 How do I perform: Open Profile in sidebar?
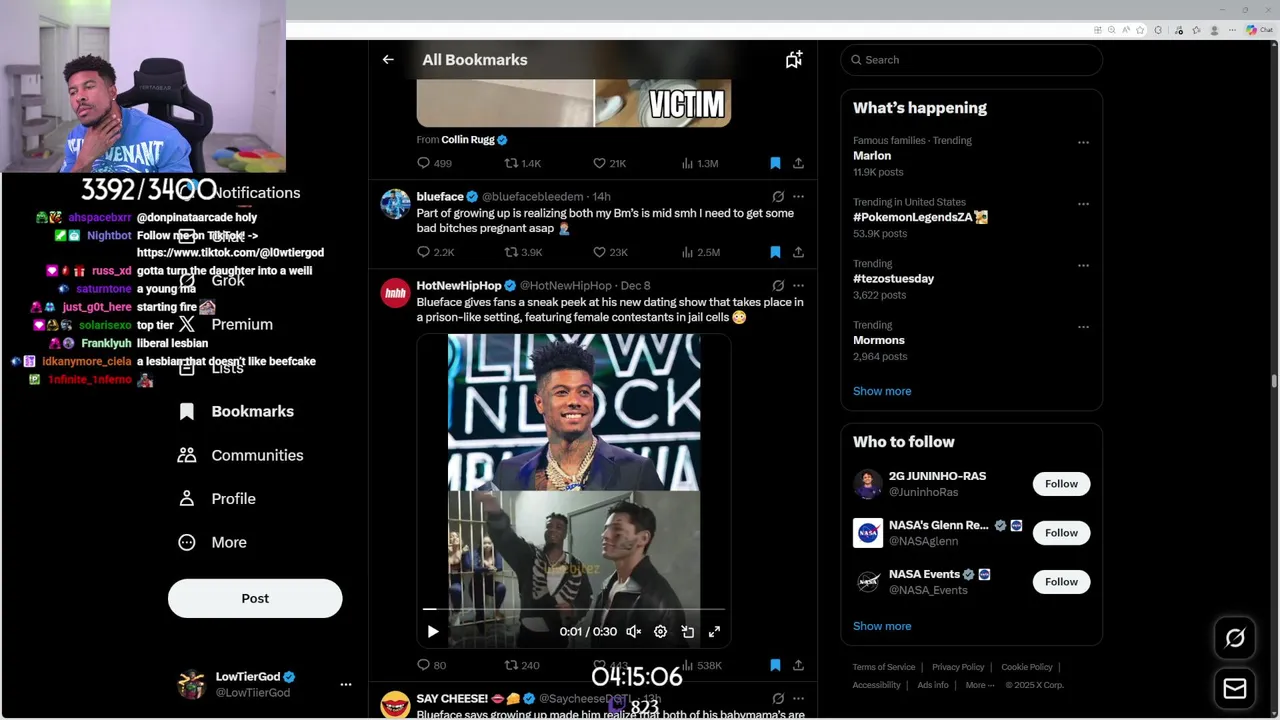[217, 499]
